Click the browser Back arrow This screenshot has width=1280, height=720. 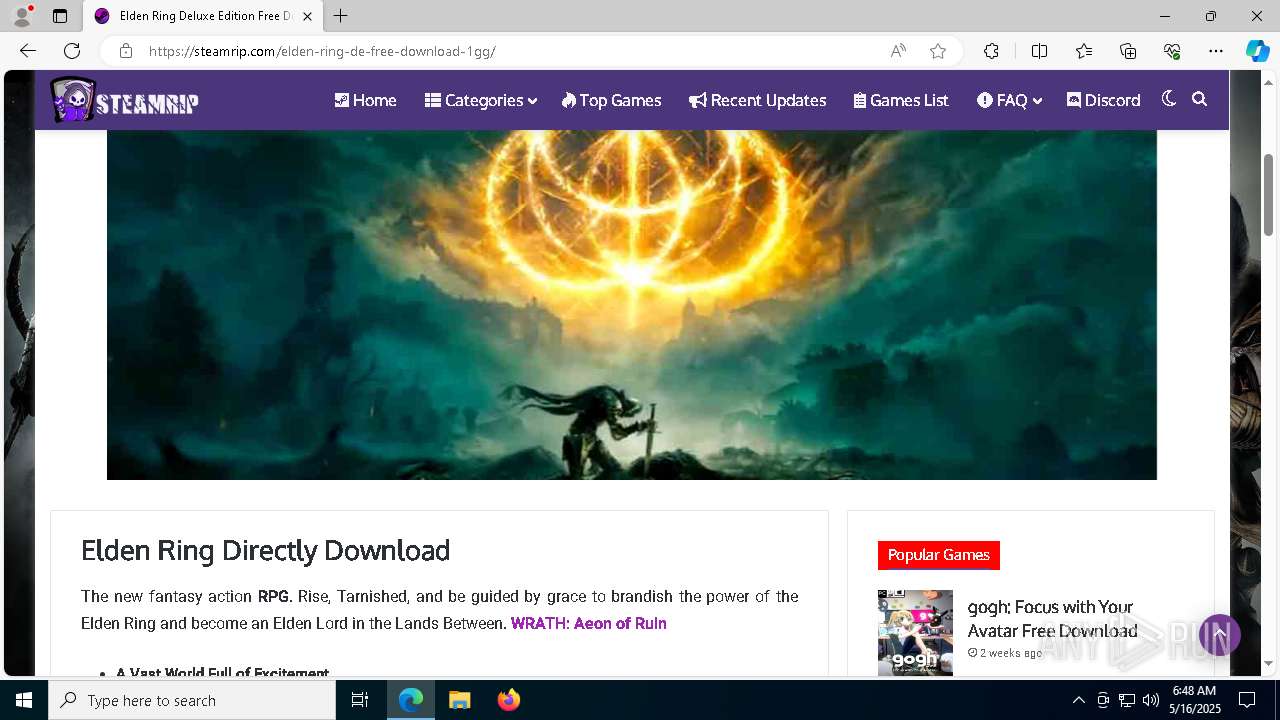tap(28, 51)
